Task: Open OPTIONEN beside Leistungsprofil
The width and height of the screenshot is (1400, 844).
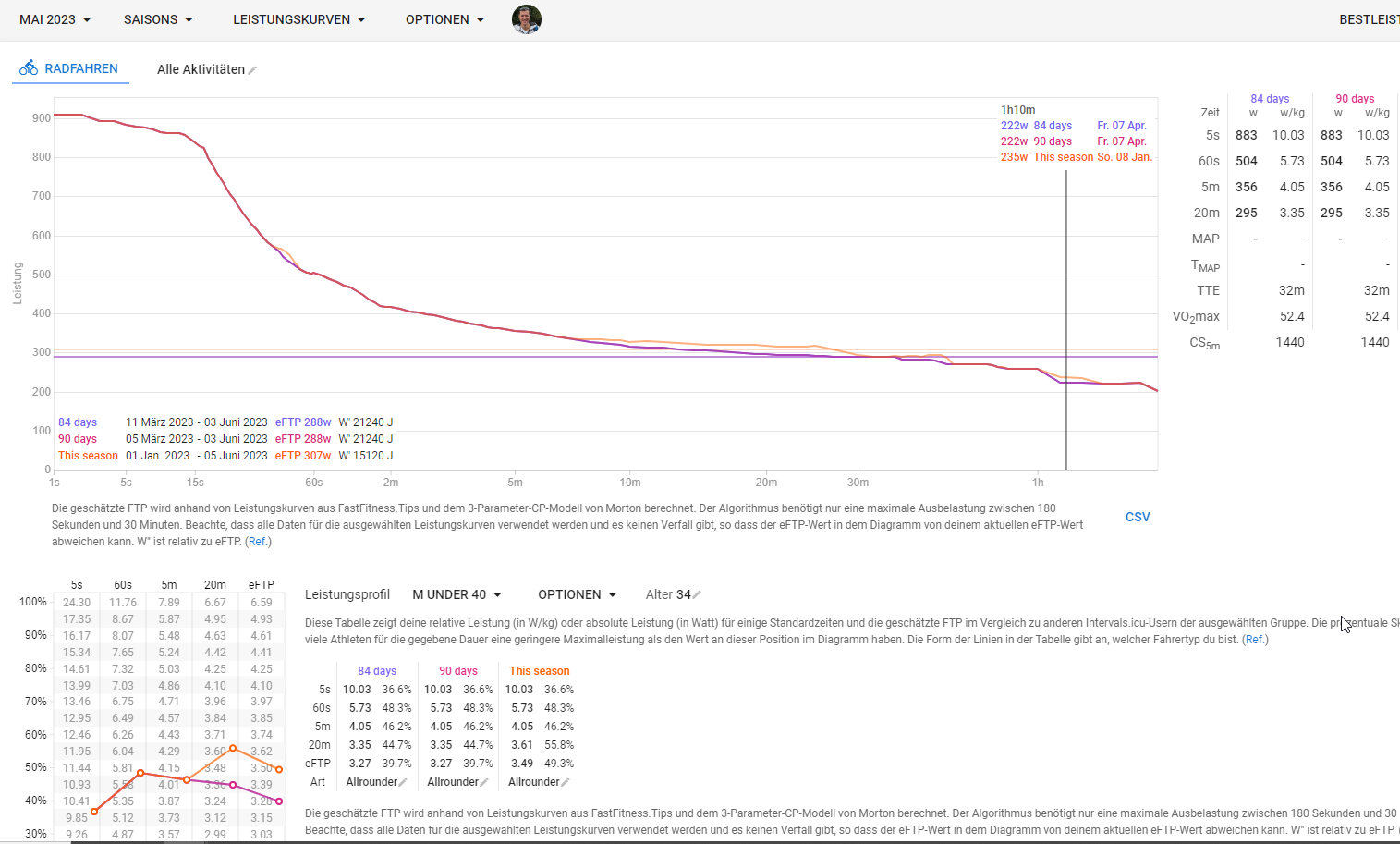Action: point(577,594)
